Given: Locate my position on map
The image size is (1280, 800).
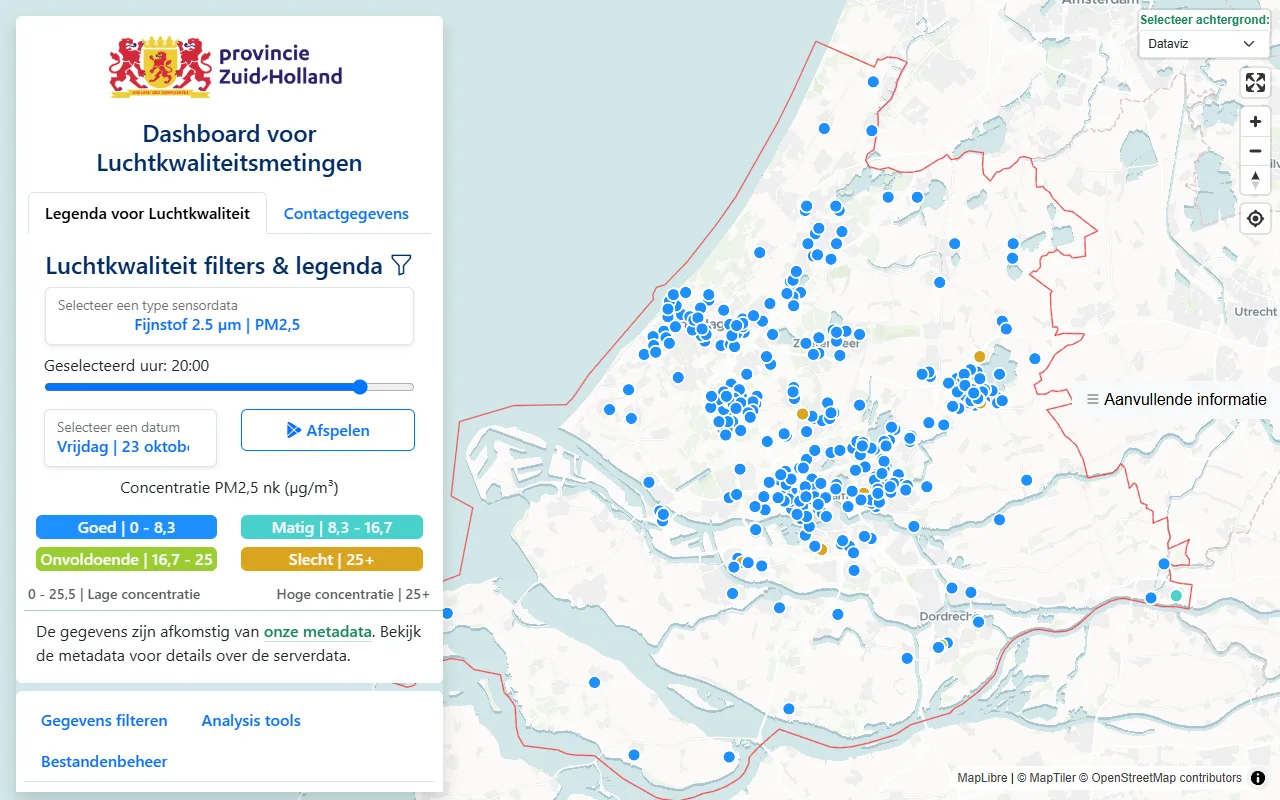Looking at the screenshot, I should tap(1255, 218).
